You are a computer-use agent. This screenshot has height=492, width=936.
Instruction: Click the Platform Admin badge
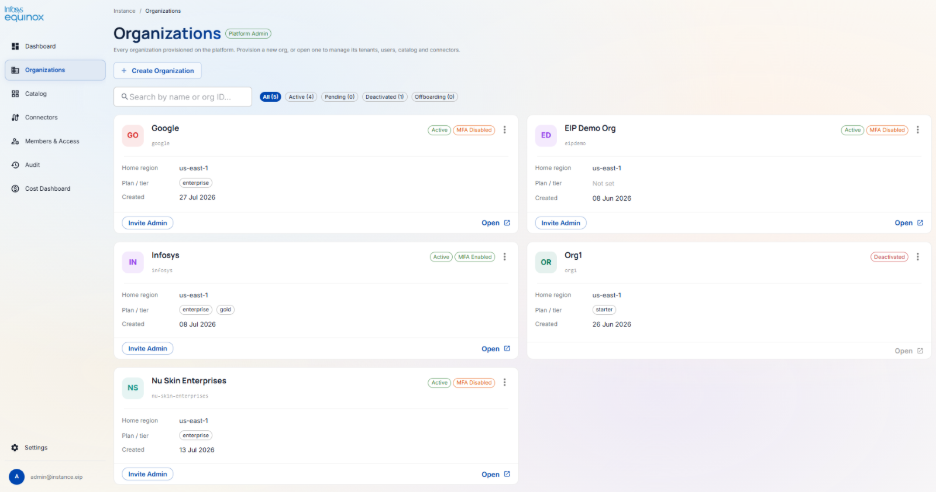tap(248, 34)
